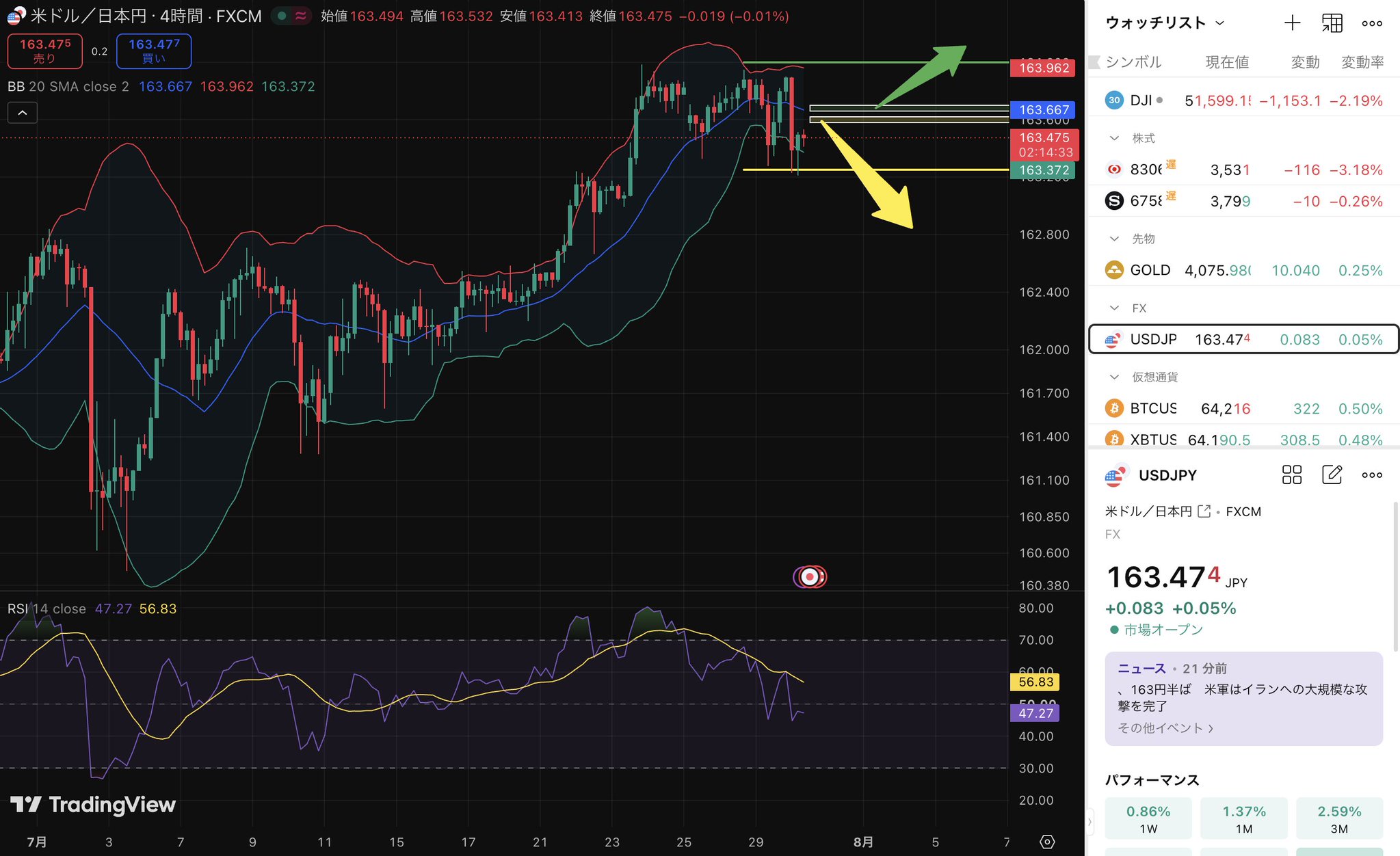Click the BTCUS bitcoin logo icon
Screen dimensions: 1400x856
pyautogui.click(x=1114, y=408)
